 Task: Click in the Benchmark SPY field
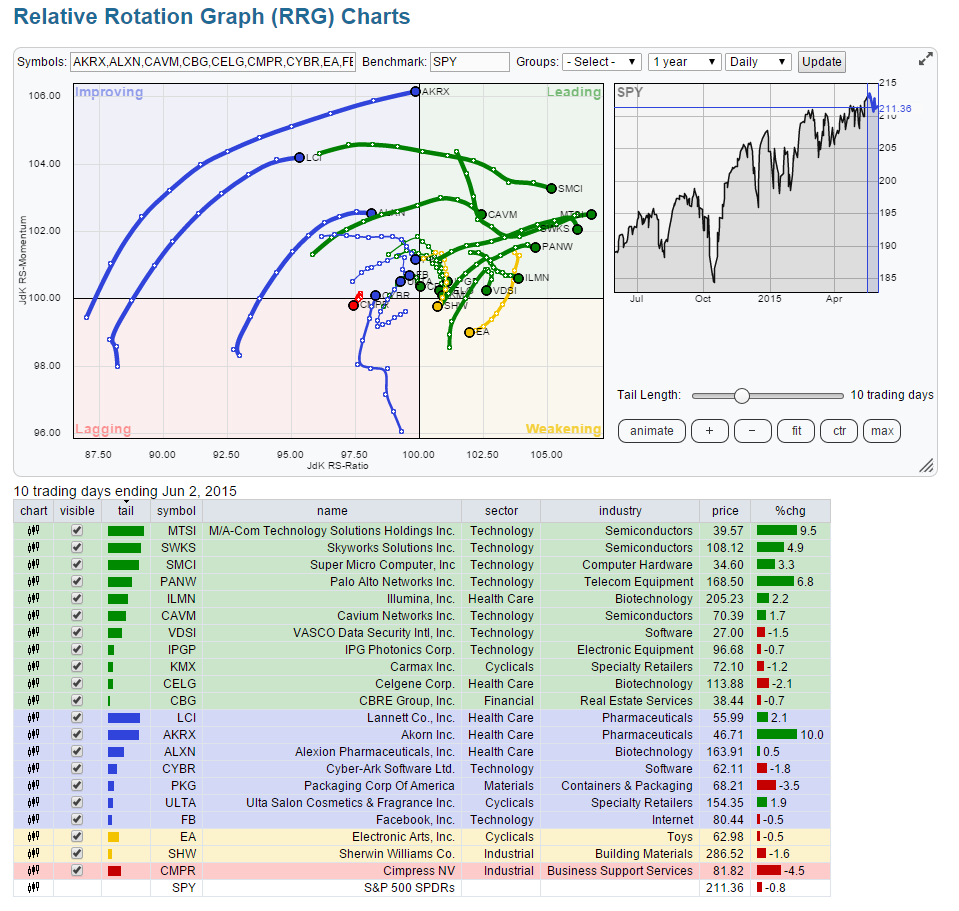pos(470,62)
